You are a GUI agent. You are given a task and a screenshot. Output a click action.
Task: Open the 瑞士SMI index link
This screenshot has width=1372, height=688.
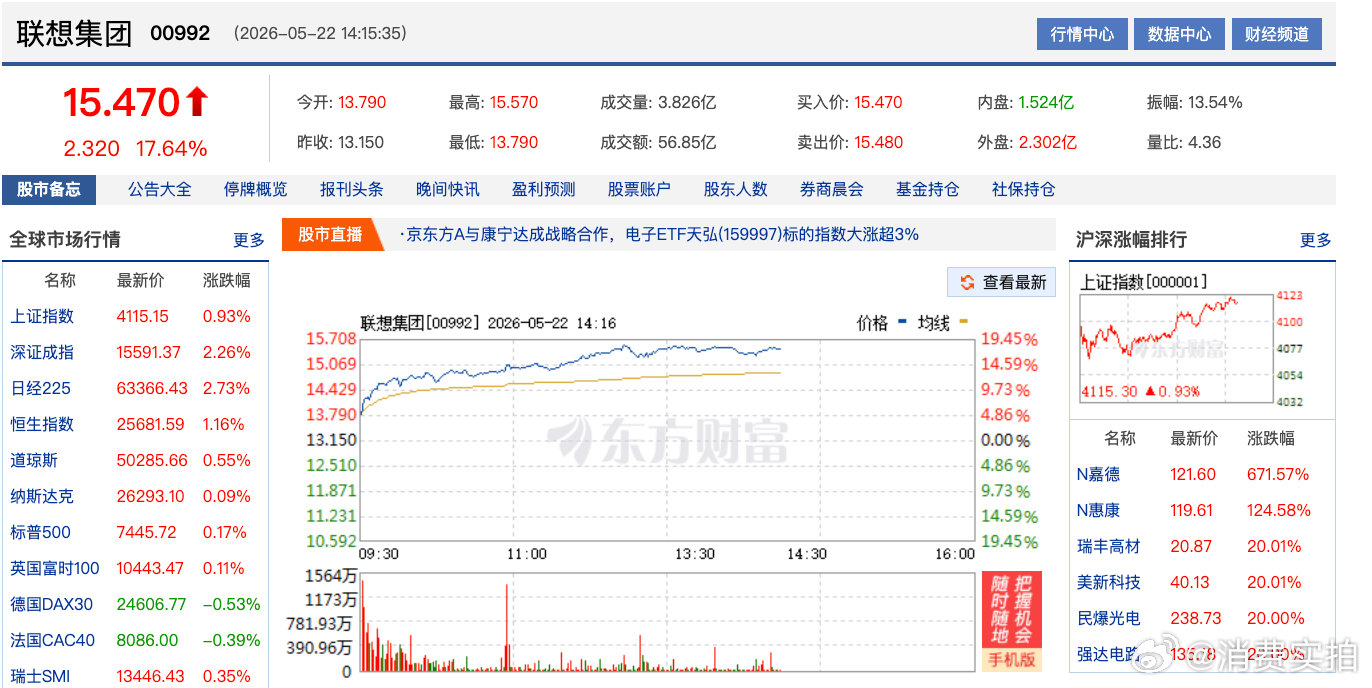click(40, 676)
